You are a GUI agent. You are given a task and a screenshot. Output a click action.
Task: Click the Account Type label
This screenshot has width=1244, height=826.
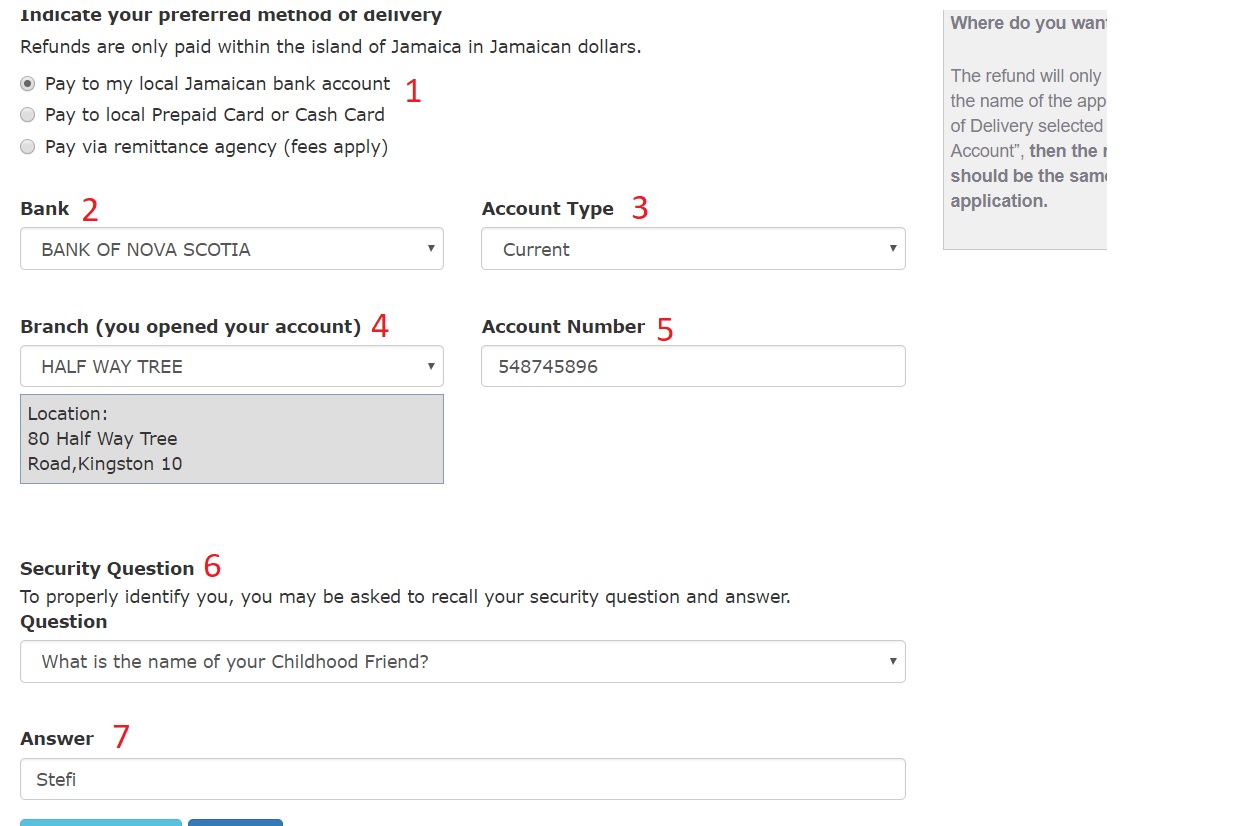(x=547, y=209)
